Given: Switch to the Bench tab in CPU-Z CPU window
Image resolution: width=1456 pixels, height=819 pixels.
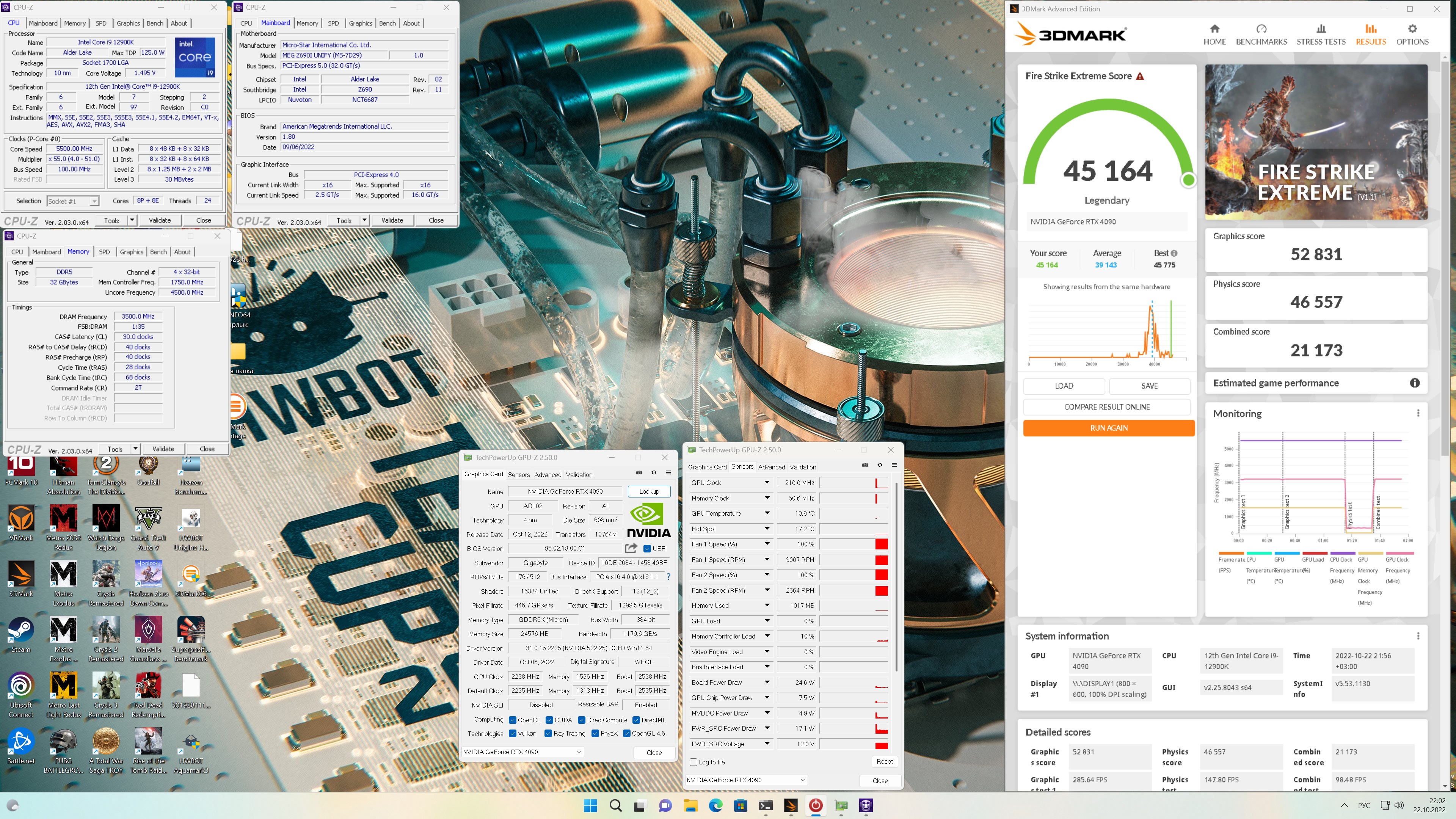Looking at the screenshot, I should click(x=155, y=23).
